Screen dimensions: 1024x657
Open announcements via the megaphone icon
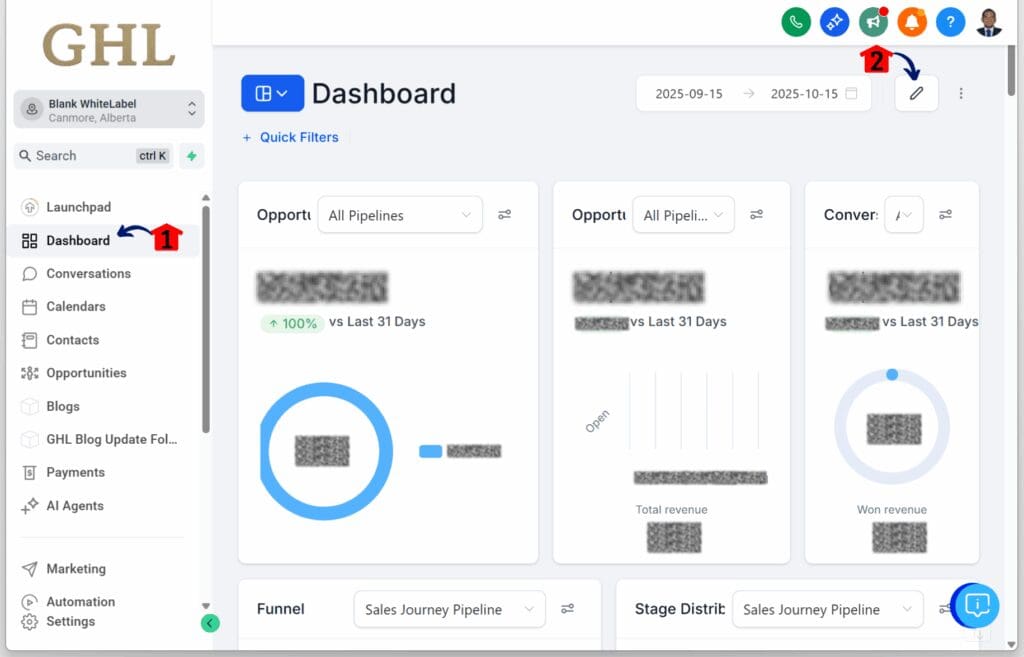pos(873,21)
